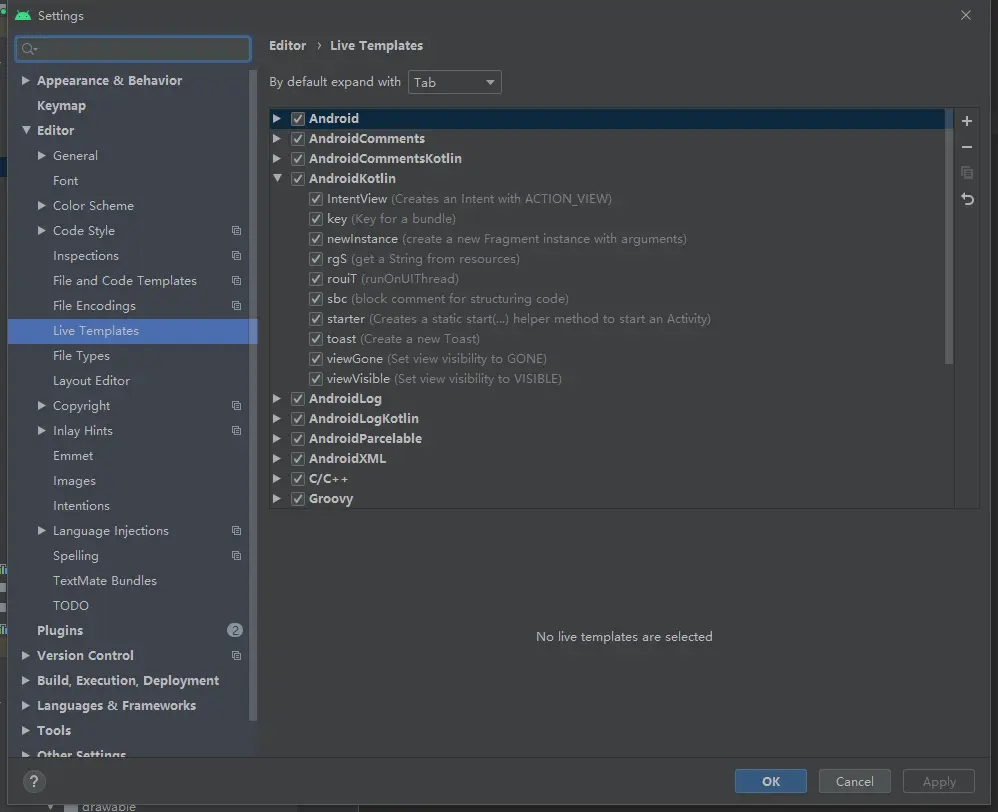Click project-level icon beside Inspections

click(236, 256)
